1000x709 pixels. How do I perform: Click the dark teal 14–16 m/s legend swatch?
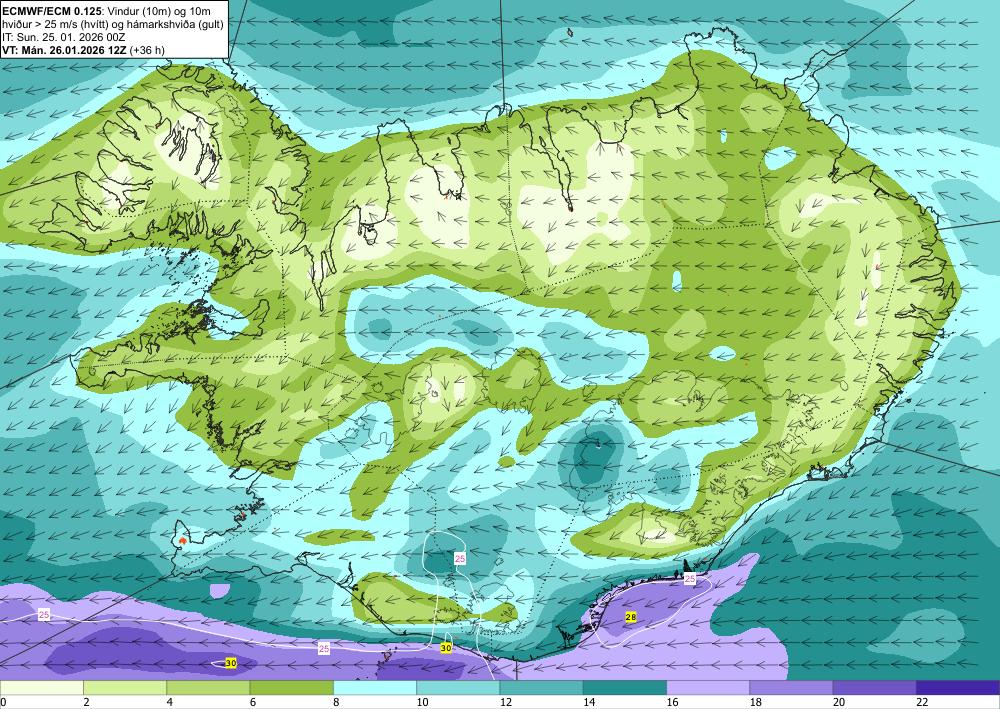tap(625, 688)
